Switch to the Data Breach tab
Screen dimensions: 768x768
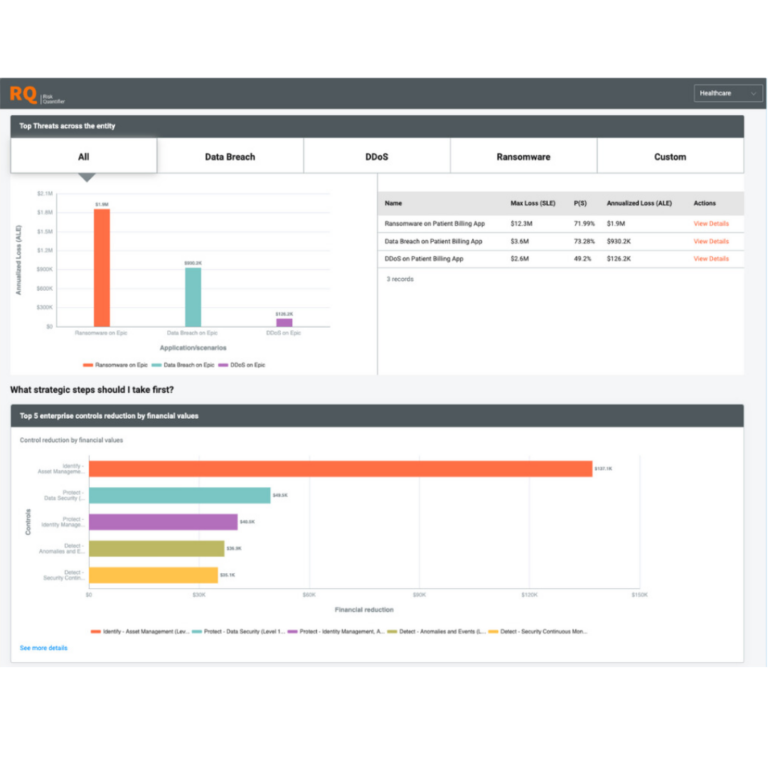[x=230, y=156]
